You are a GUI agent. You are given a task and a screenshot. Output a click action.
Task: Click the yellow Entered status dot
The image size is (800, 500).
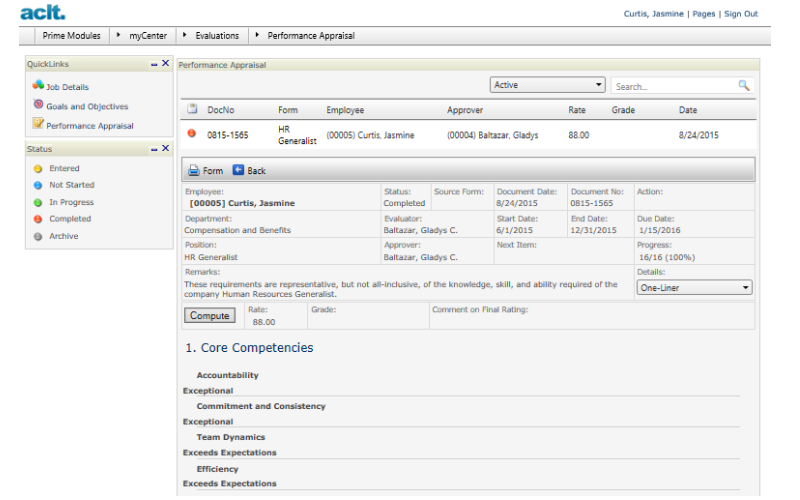(x=38, y=169)
